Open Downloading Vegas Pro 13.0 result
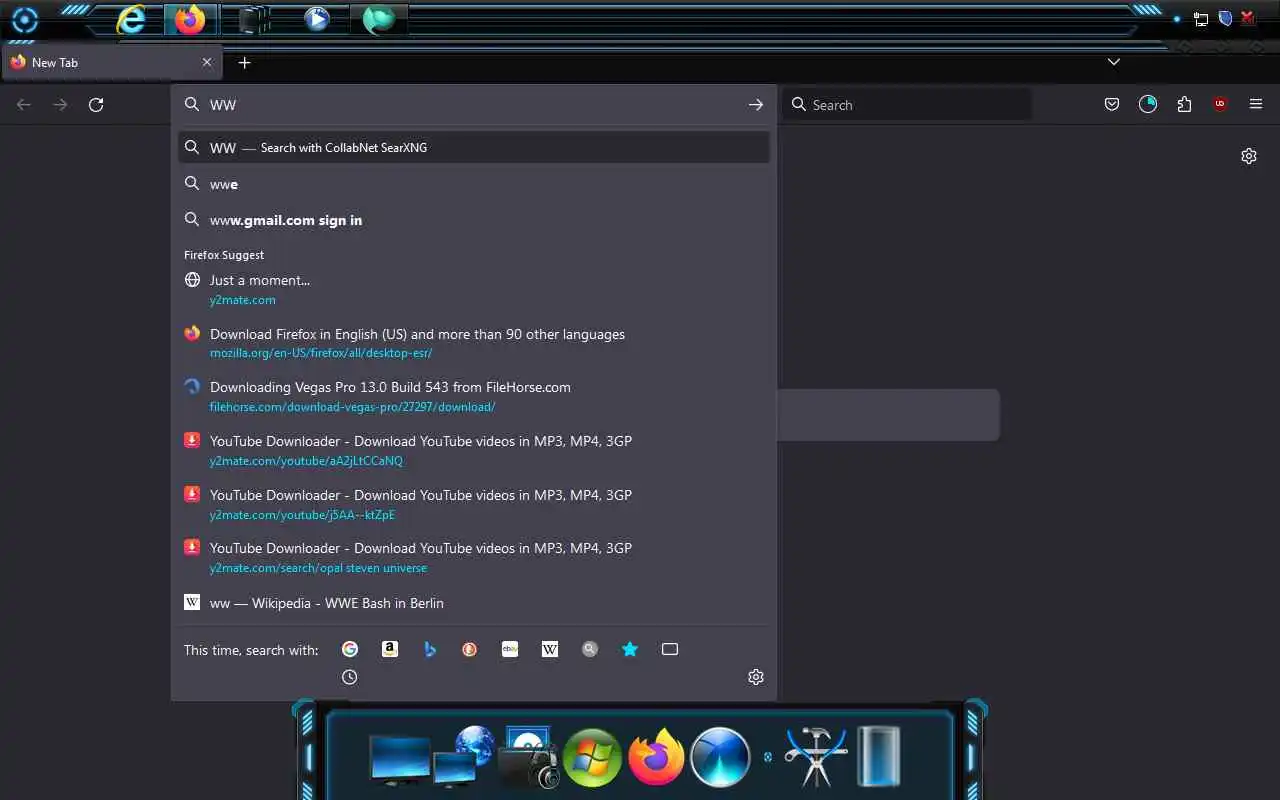 (474, 396)
